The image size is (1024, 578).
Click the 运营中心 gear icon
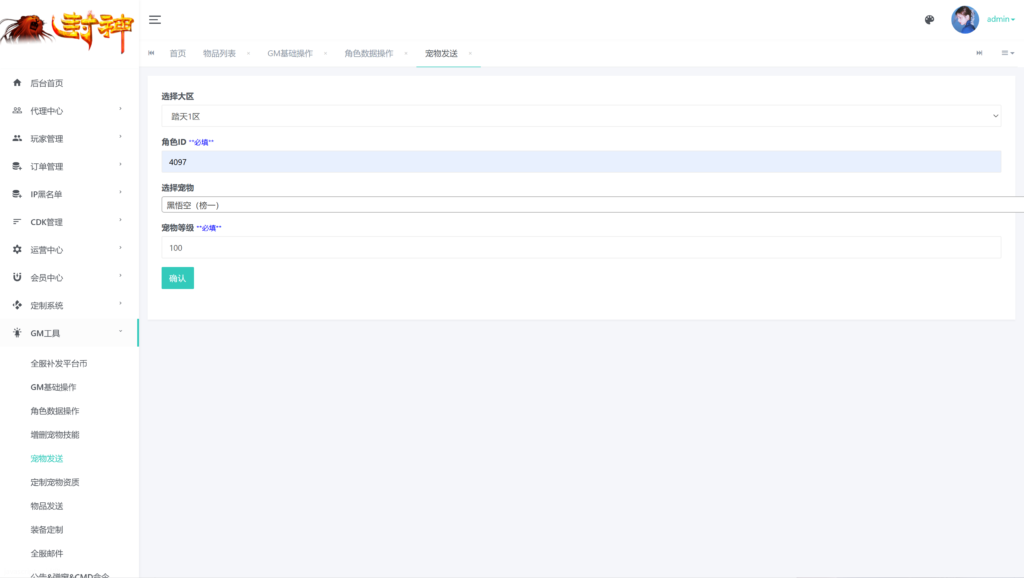click(17, 250)
